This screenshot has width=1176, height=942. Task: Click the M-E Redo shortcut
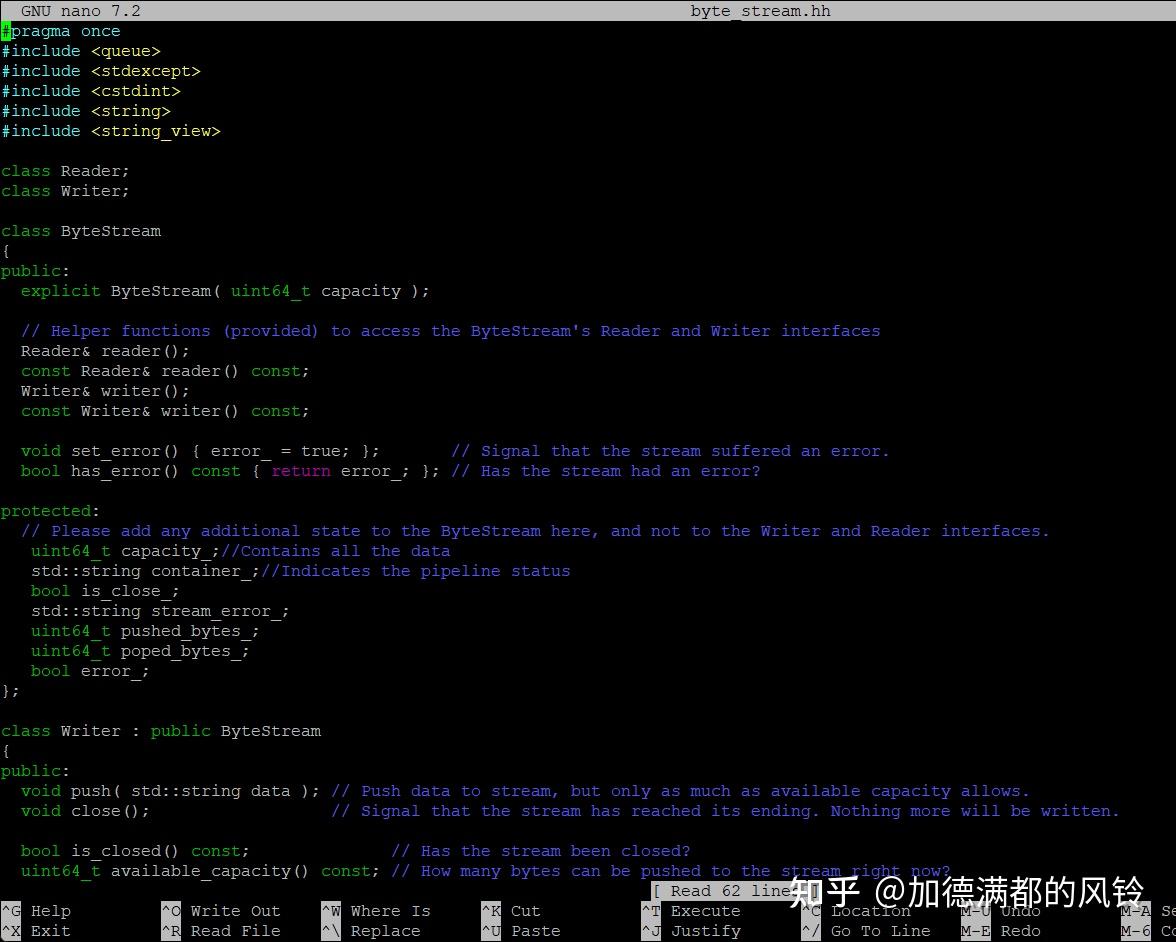click(1000, 931)
